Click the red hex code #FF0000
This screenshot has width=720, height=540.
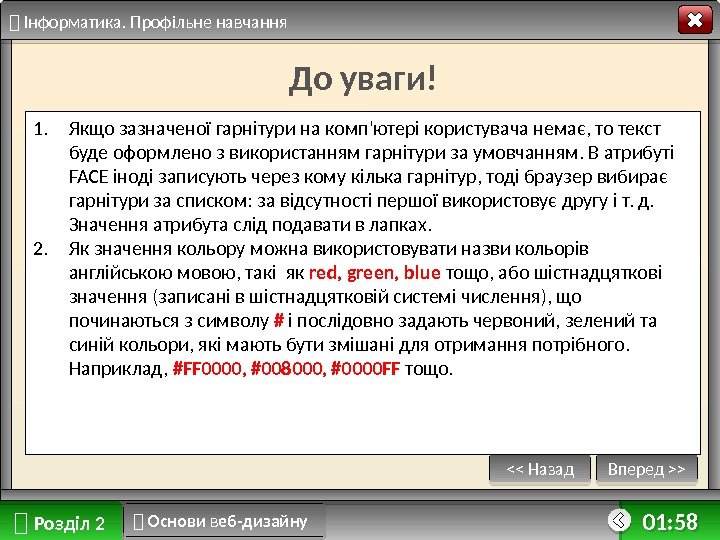tap(207, 368)
